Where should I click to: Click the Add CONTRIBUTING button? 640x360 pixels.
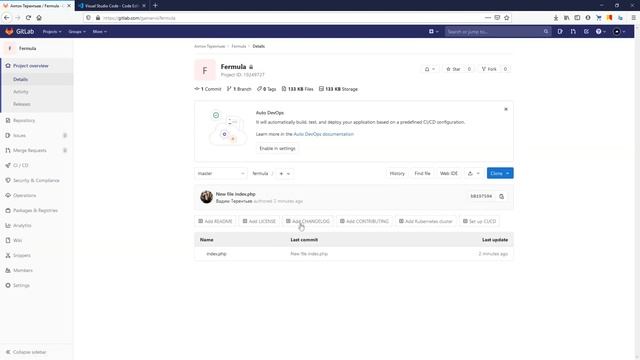coord(364,221)
